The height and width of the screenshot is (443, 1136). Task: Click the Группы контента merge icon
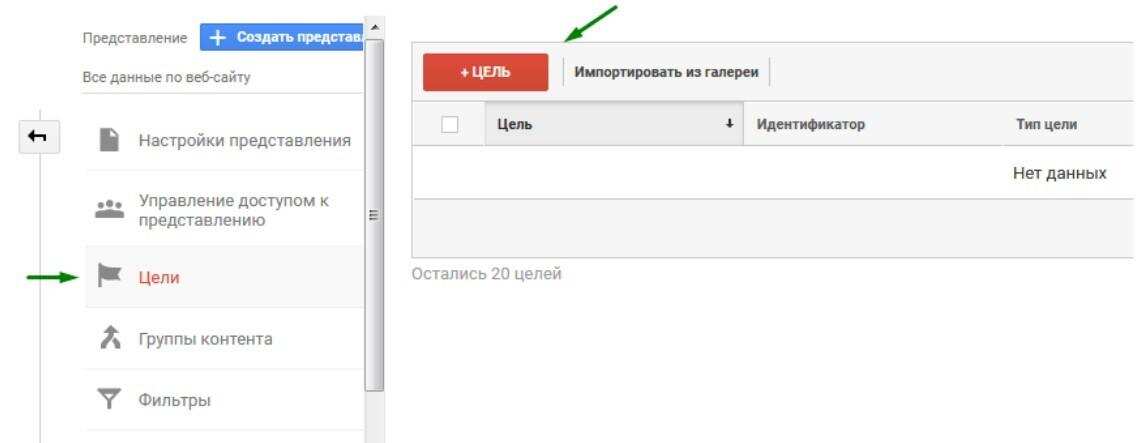click(111, 339)
